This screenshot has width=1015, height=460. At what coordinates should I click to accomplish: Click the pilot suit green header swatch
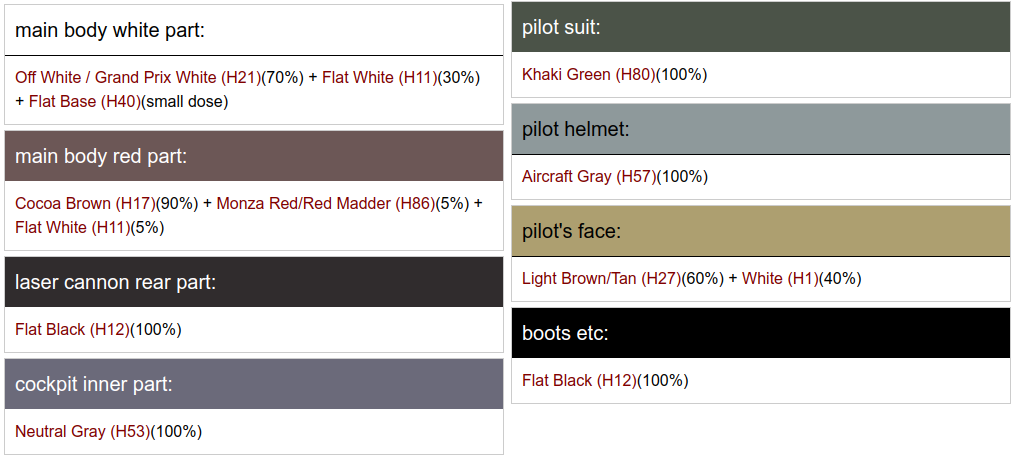coord(761,27)
